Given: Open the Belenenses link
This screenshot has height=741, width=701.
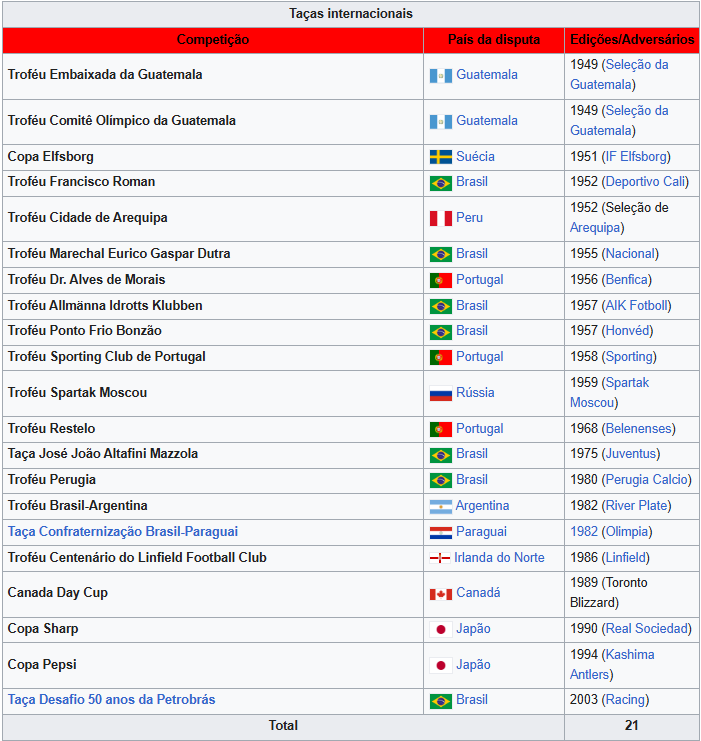Looking at the screenshot, I should point(639,429).
